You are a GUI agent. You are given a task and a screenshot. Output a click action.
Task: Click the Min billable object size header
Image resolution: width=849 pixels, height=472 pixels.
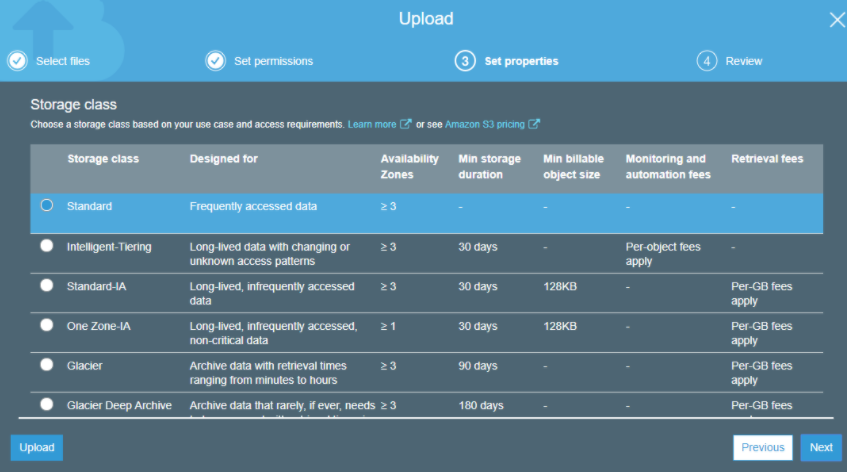coord(573,167)
